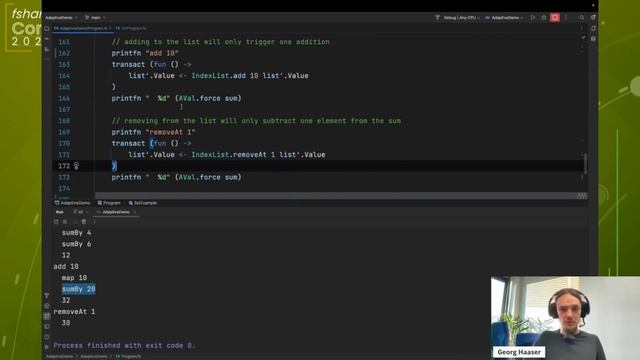Click the 'sumBy 6' console output line
640x360 pixels.
76,244
